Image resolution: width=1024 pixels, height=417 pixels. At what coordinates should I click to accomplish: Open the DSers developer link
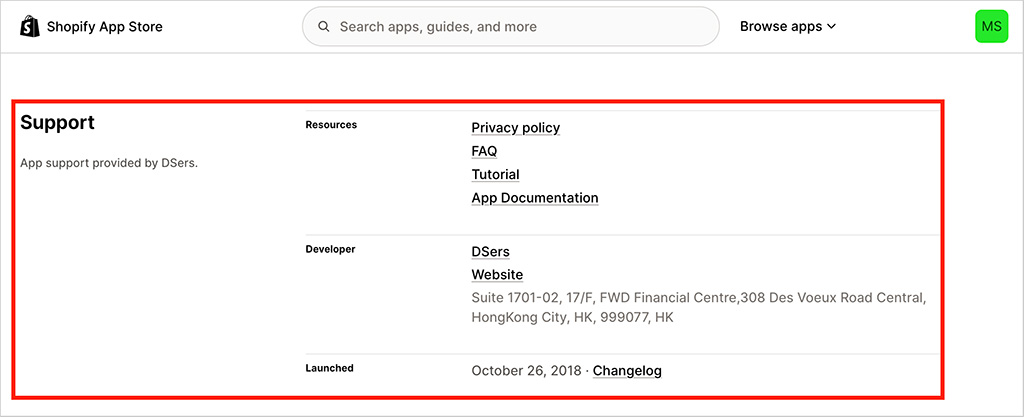coord(490,252)
